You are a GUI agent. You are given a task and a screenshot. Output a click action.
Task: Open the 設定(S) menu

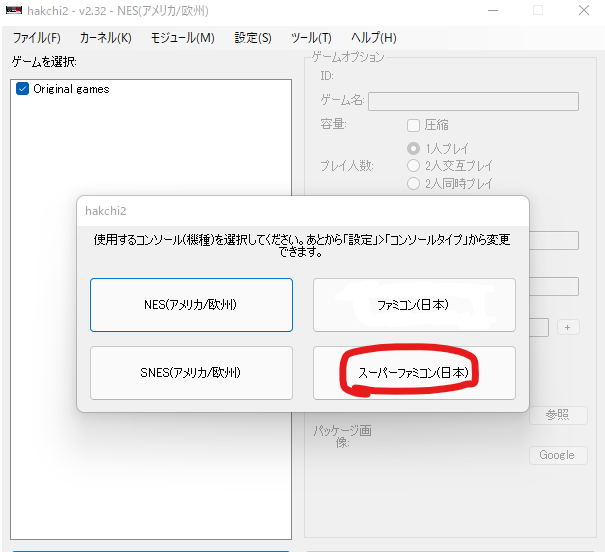[x=253, y=38]
